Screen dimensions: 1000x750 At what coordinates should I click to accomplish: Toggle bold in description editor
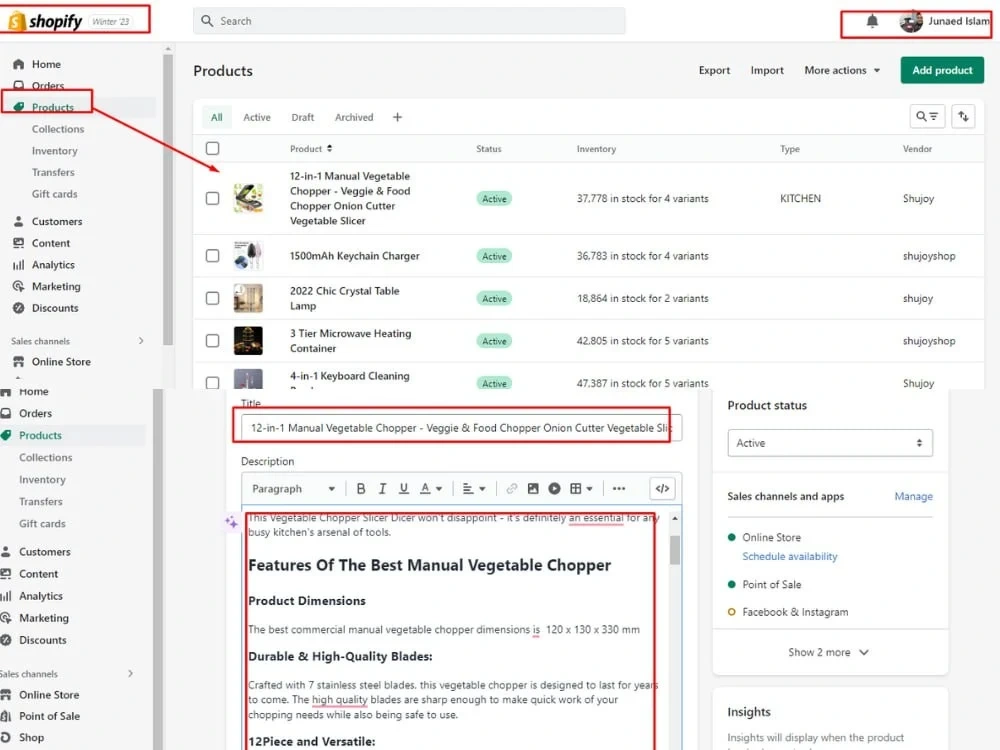click(361, 489)
